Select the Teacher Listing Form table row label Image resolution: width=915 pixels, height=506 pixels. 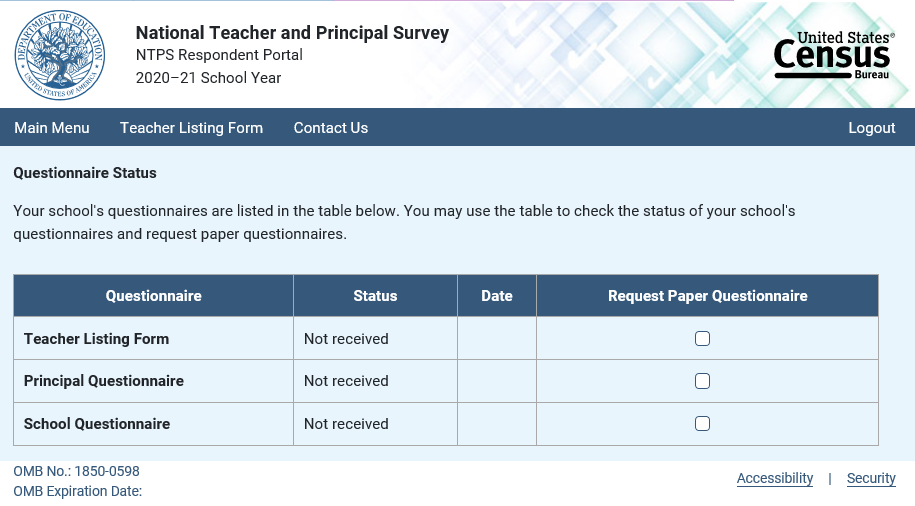(x=97, y=339)
